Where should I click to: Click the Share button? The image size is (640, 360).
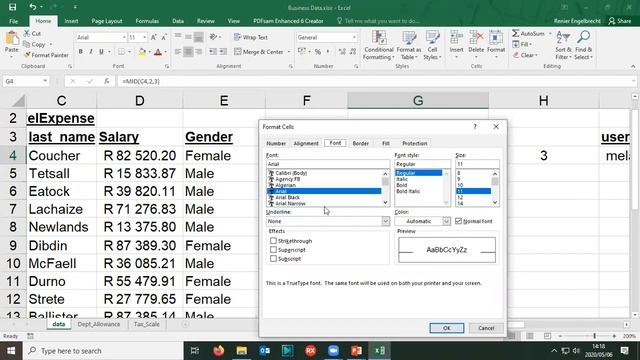point(620,21)
